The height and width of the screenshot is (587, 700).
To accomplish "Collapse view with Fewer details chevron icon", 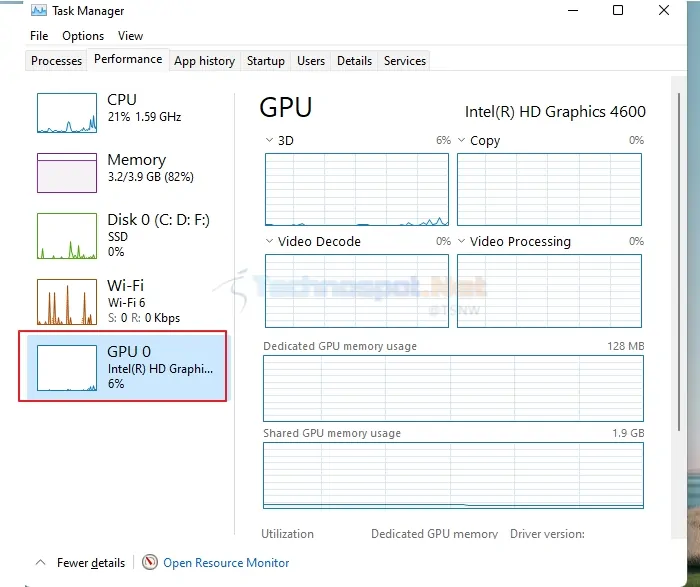I will click(x=41, y=562).
